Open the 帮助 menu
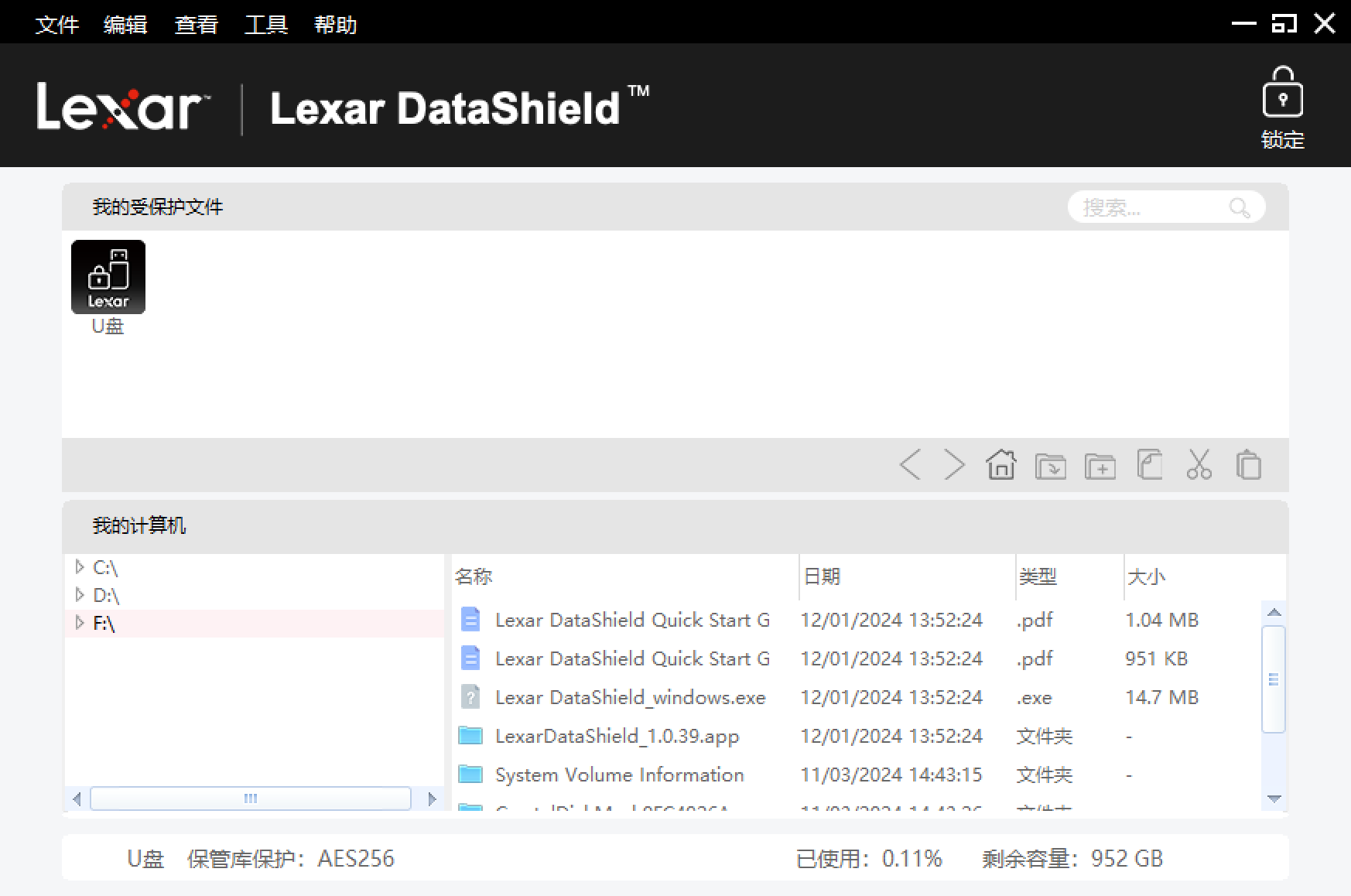1351x896 pixels. [x=335, y=25]
